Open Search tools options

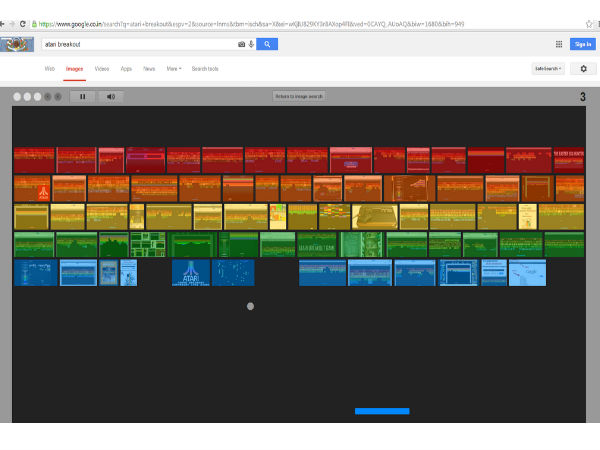click(205, 69)
